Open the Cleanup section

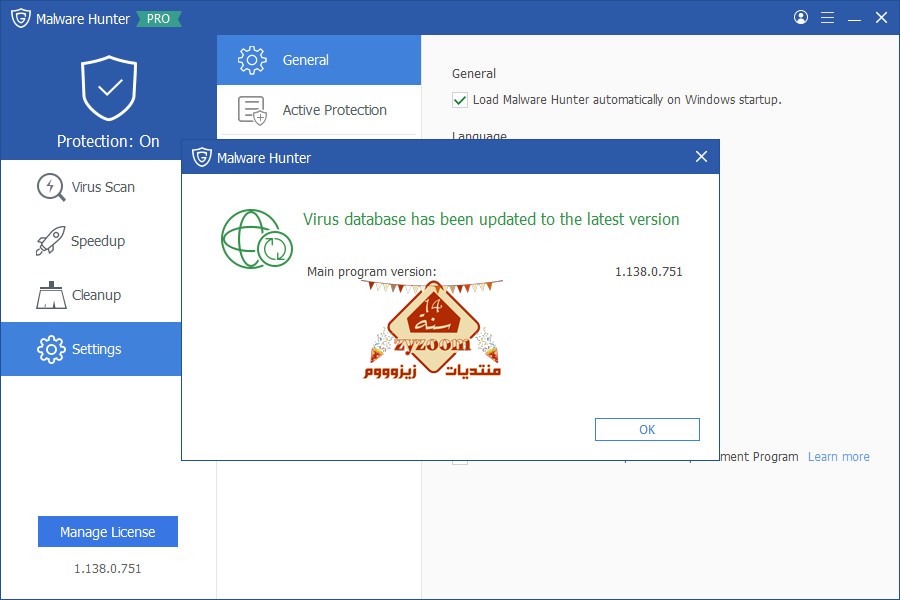click(91, 295)
